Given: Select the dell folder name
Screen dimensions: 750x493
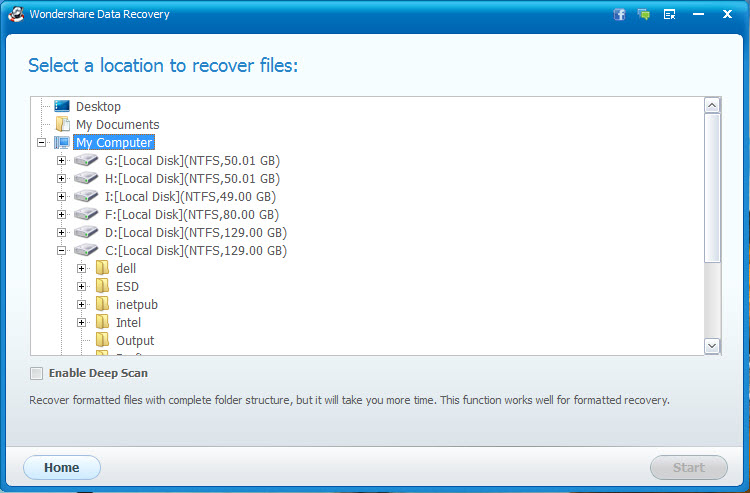Looking at the screenshot, I should [x=126, y=268].
